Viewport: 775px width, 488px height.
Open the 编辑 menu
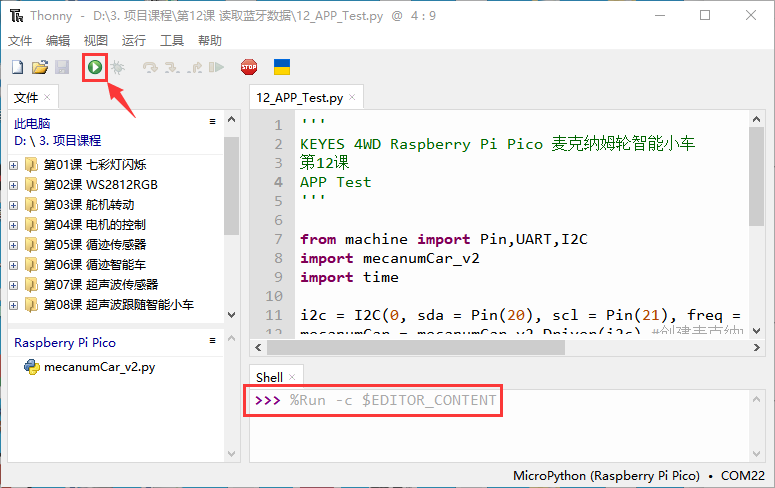(58, 41)
